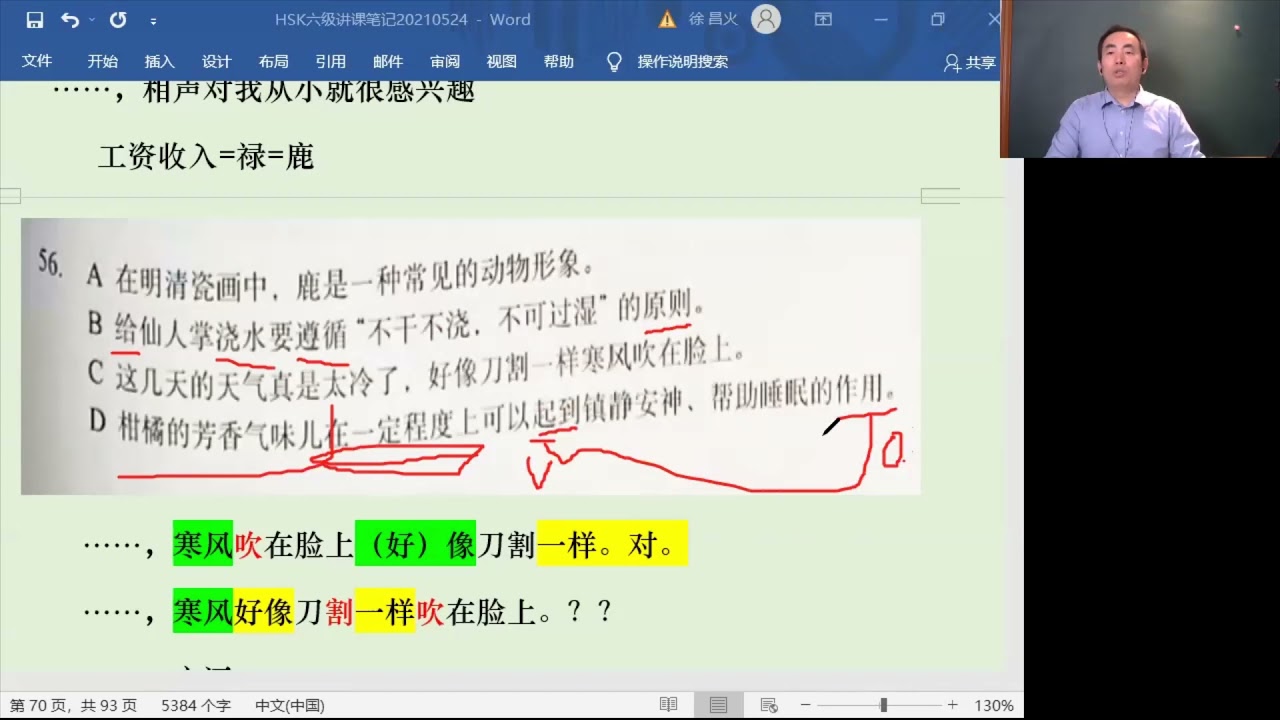Viewport: 1280px width, 720px height.
Task: Click the line ending with 吹在脸上。？？
Action: (347, 611)
